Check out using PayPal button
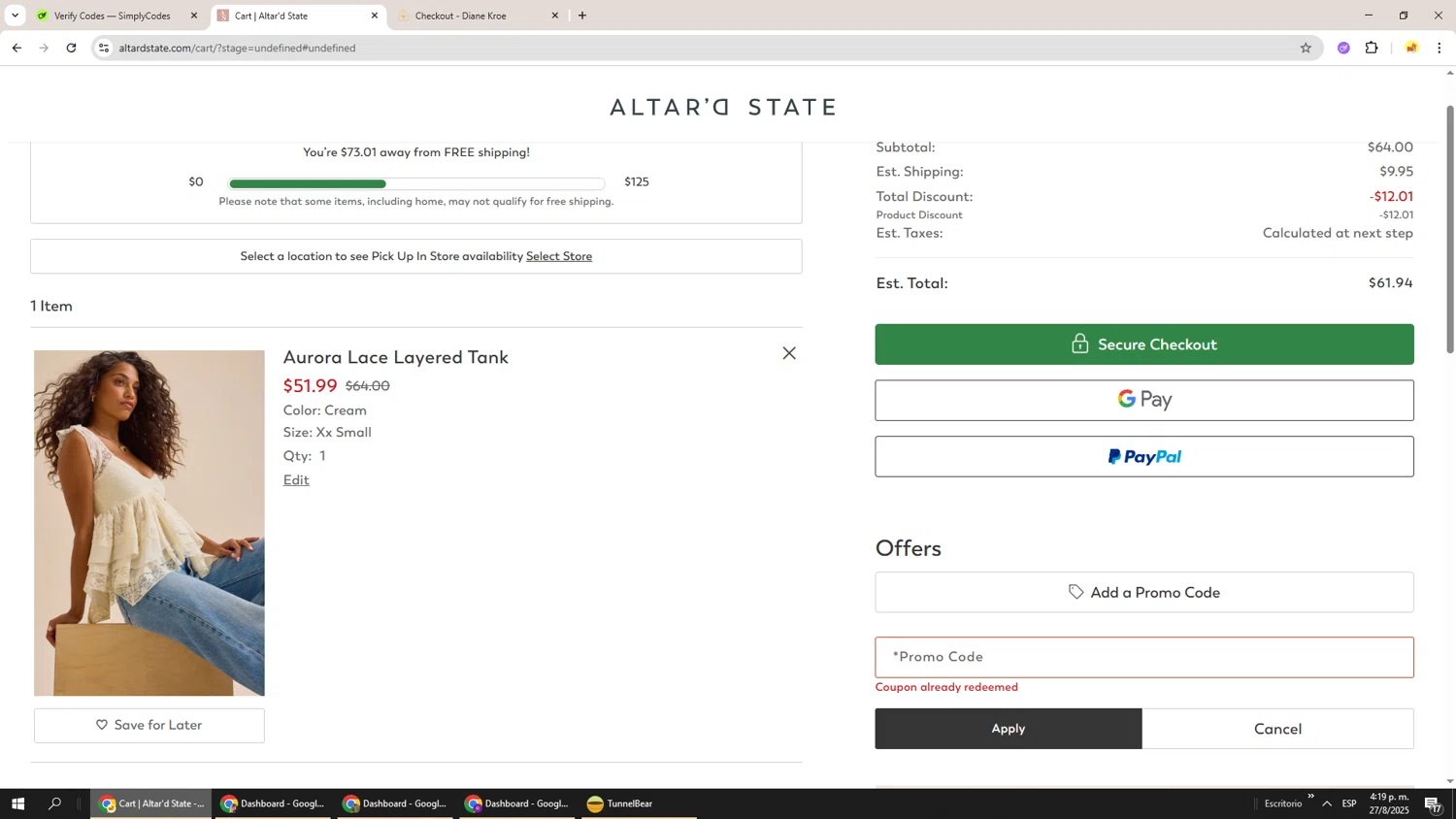Viewport: 1456px width, 819px height. coord(1144,456)
